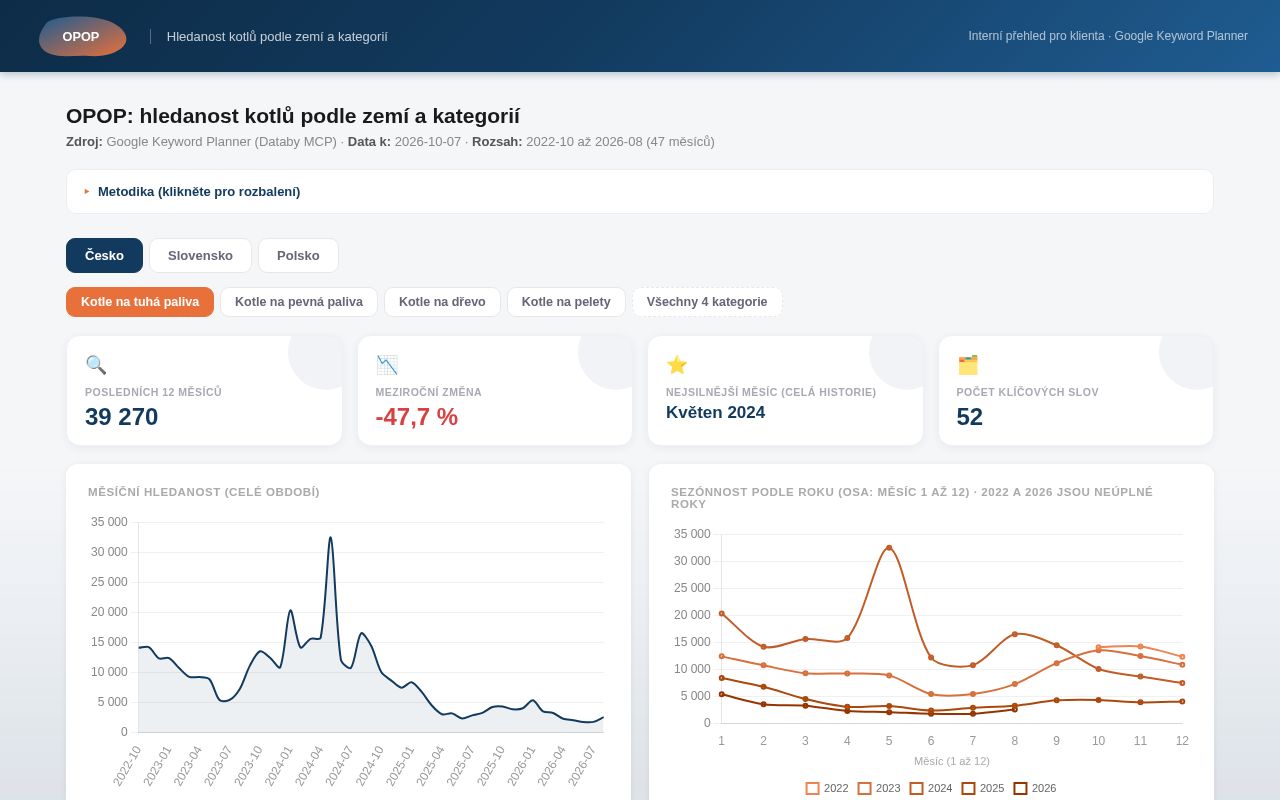
Task: Choose the Kotle na dřevo category
Action: (442, 302)
